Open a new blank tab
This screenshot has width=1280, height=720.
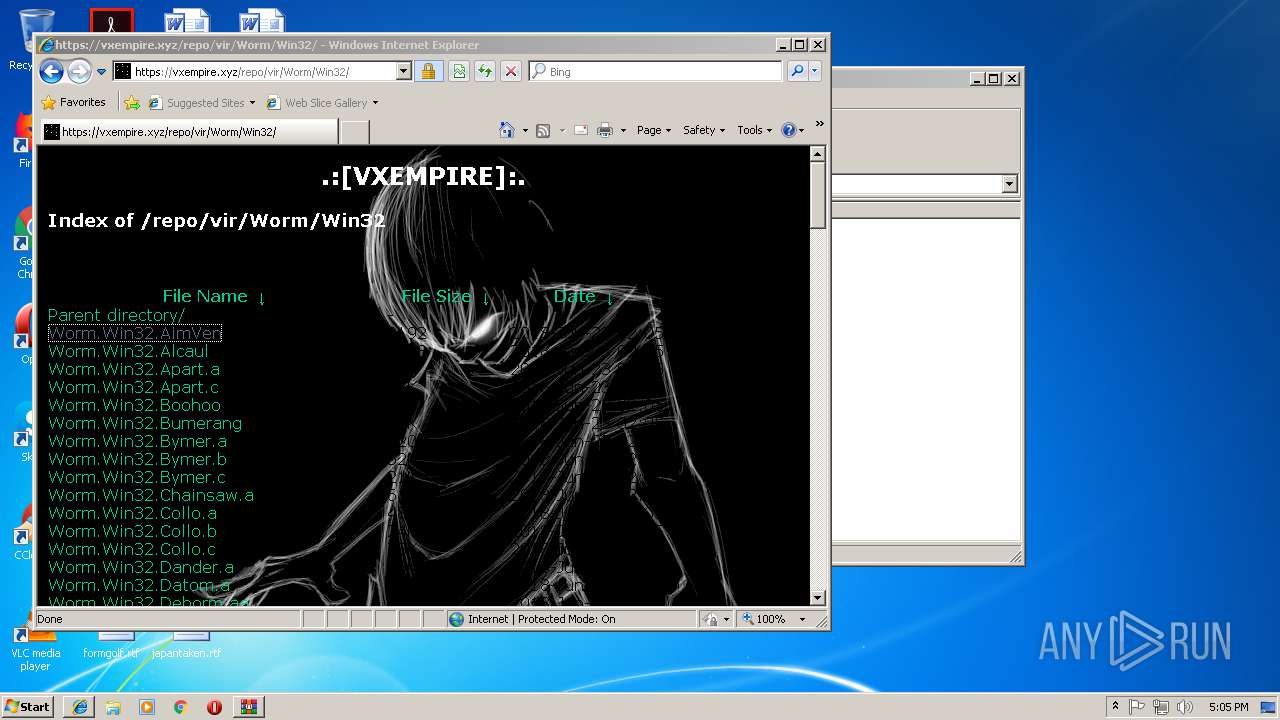point(355,131)
